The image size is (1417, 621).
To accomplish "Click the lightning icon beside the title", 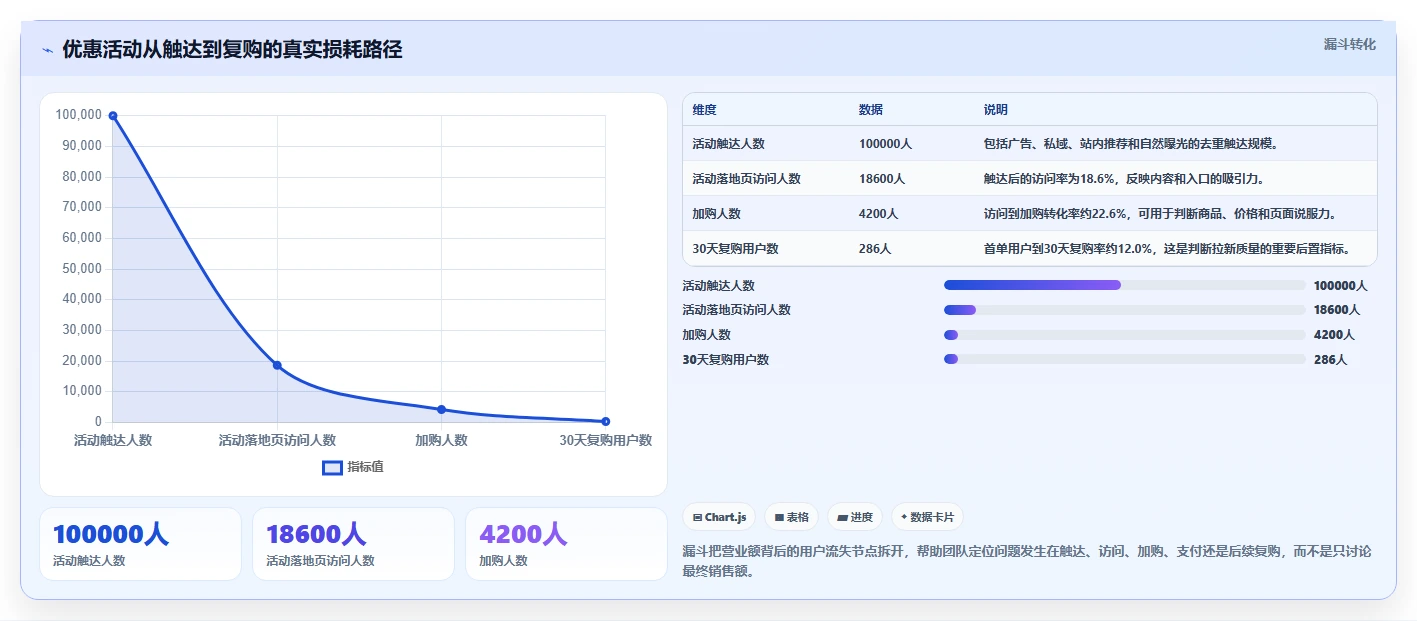I will click(x=47, y=50).
